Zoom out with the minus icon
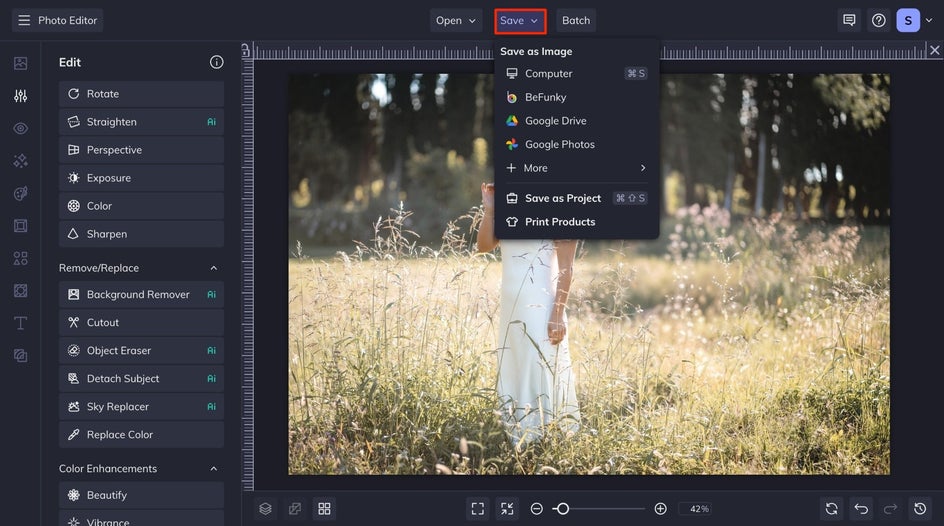 tap(536, 509)
